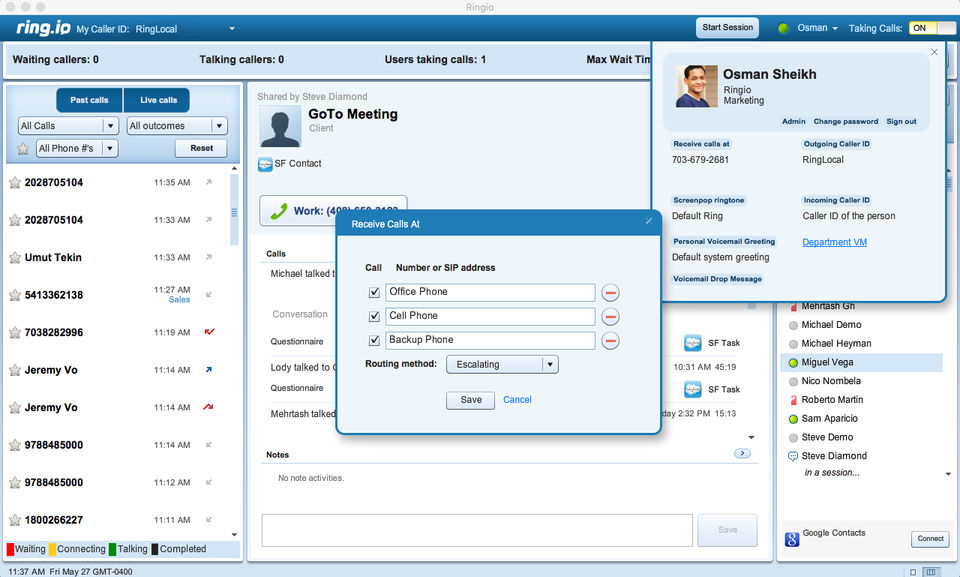
Task: Click Osman Sheikh's profile photo
Action: pos(697,86)
